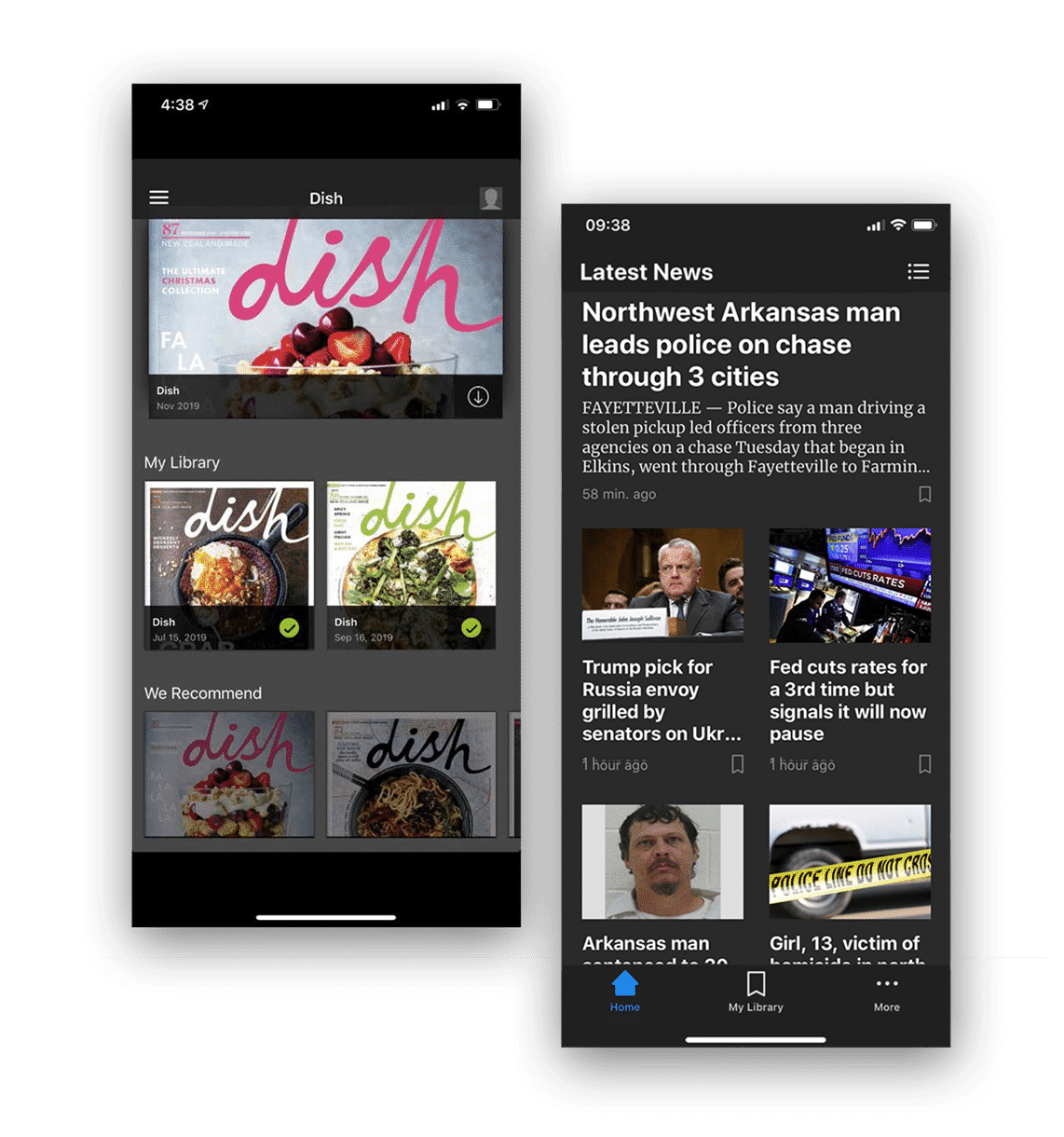Screen dimensions: 1064x1137
Task: Open the mugshot photo for Arkansas man story
Action: (662, 862)
